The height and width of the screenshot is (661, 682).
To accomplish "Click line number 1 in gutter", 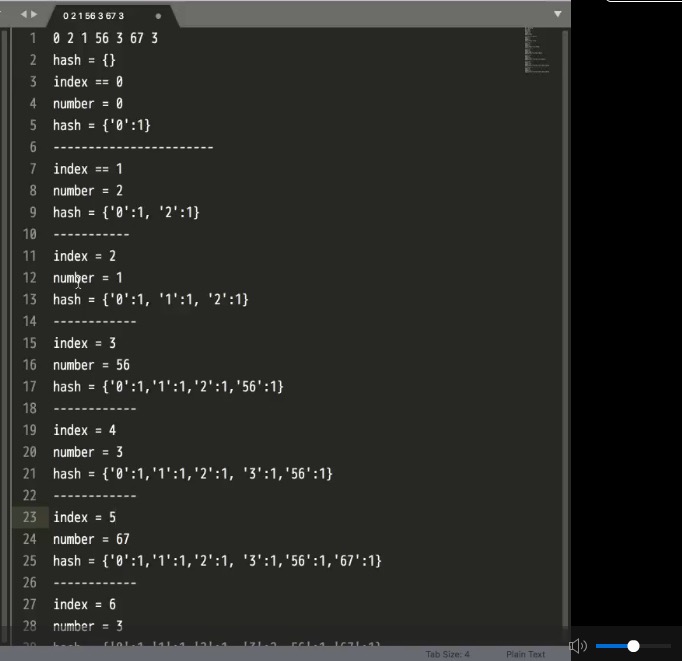I will [x=33, y=38].
